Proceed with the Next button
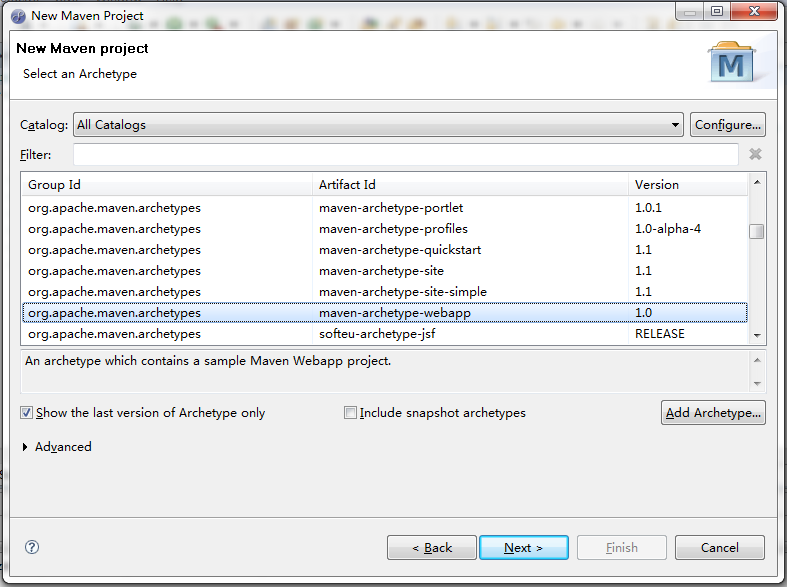787x587 pixels. tap(524, 547)
